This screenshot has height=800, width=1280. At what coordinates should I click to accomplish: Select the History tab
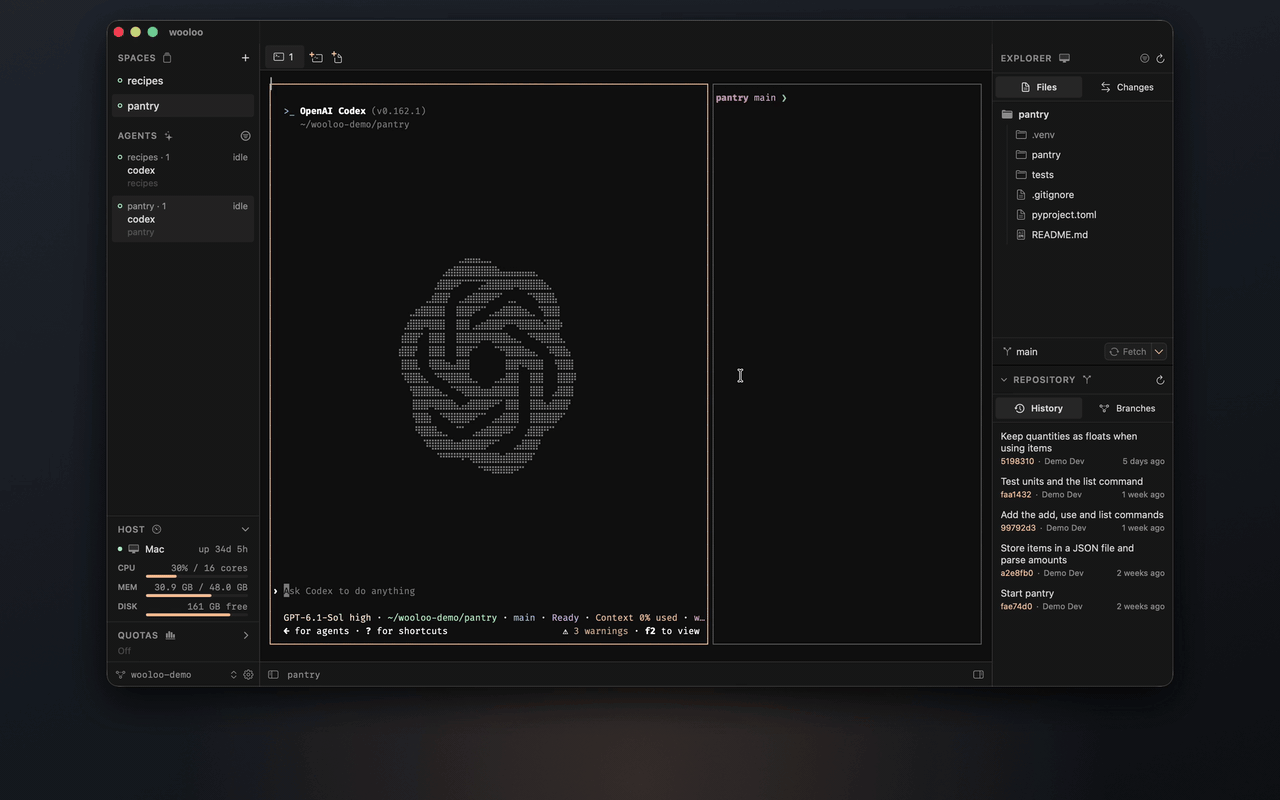(x=1039, y=408)
